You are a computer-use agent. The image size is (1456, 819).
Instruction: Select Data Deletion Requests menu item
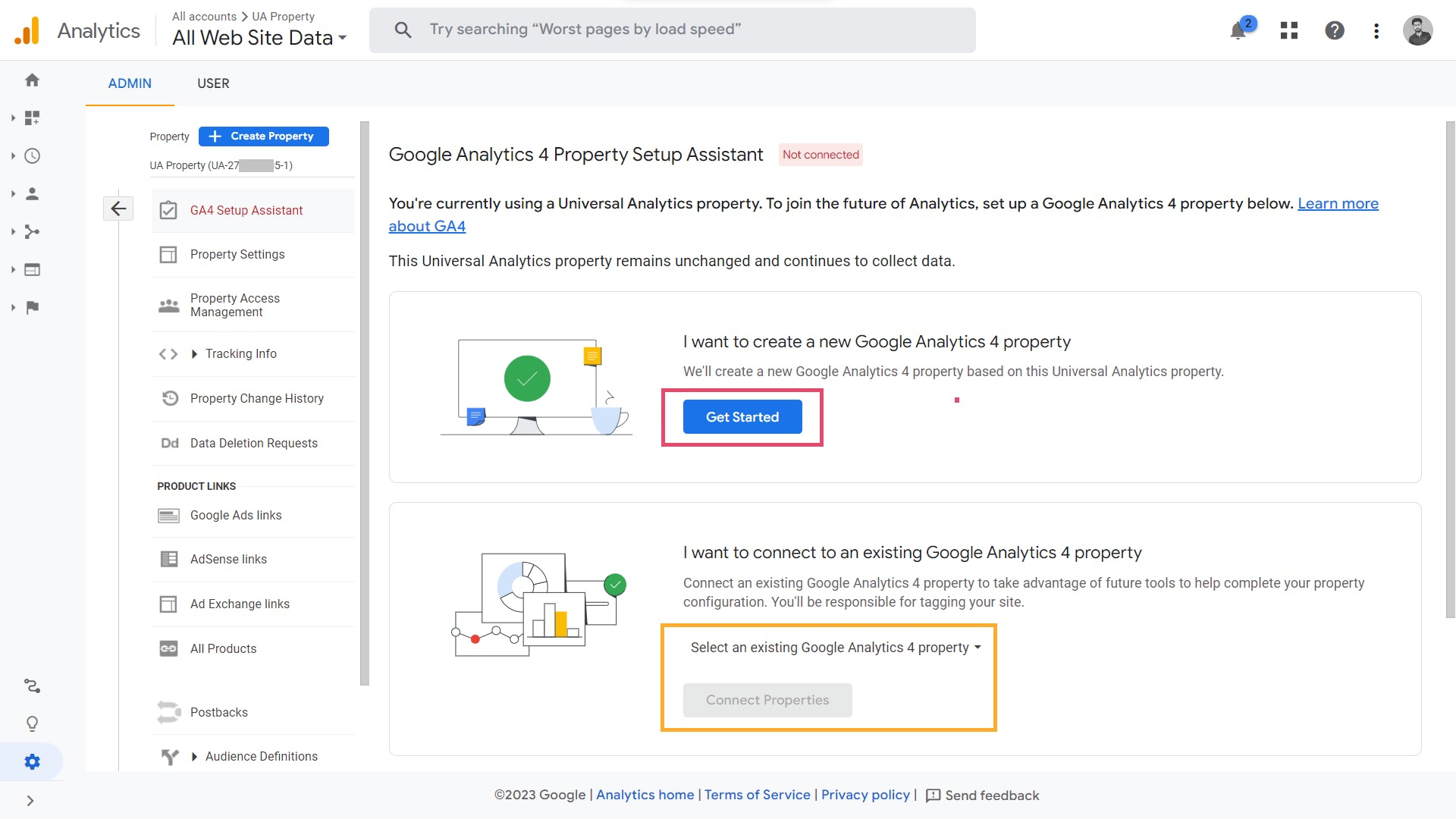(253, 443)
